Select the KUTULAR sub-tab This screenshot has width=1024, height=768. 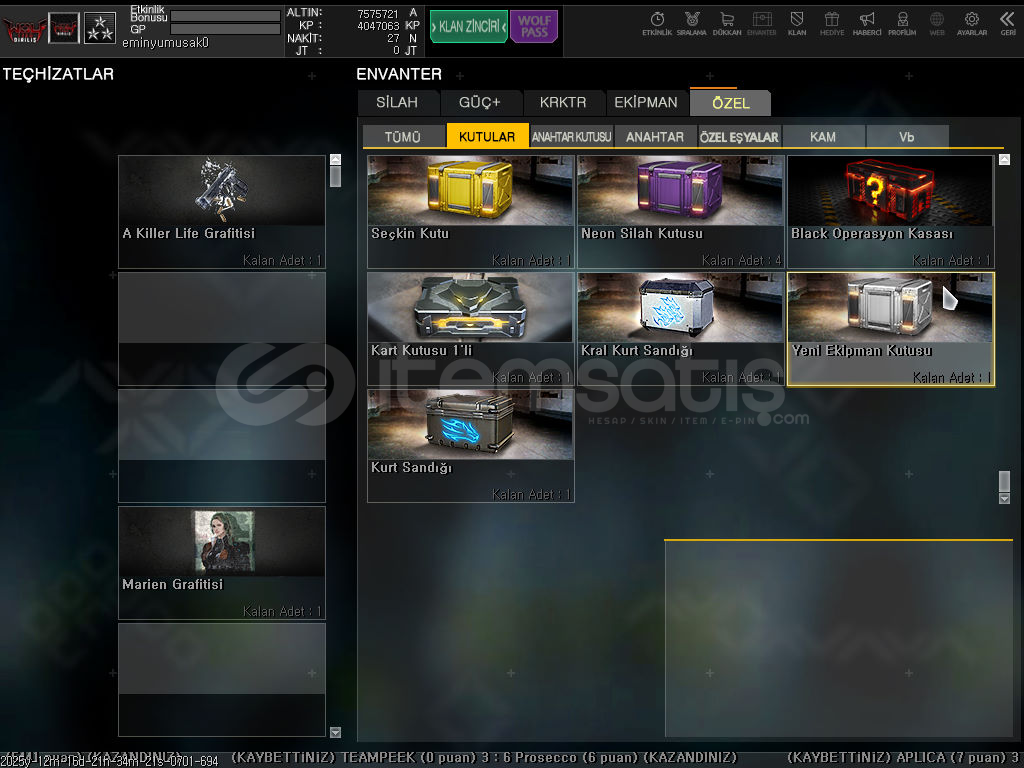coord(487,136)
